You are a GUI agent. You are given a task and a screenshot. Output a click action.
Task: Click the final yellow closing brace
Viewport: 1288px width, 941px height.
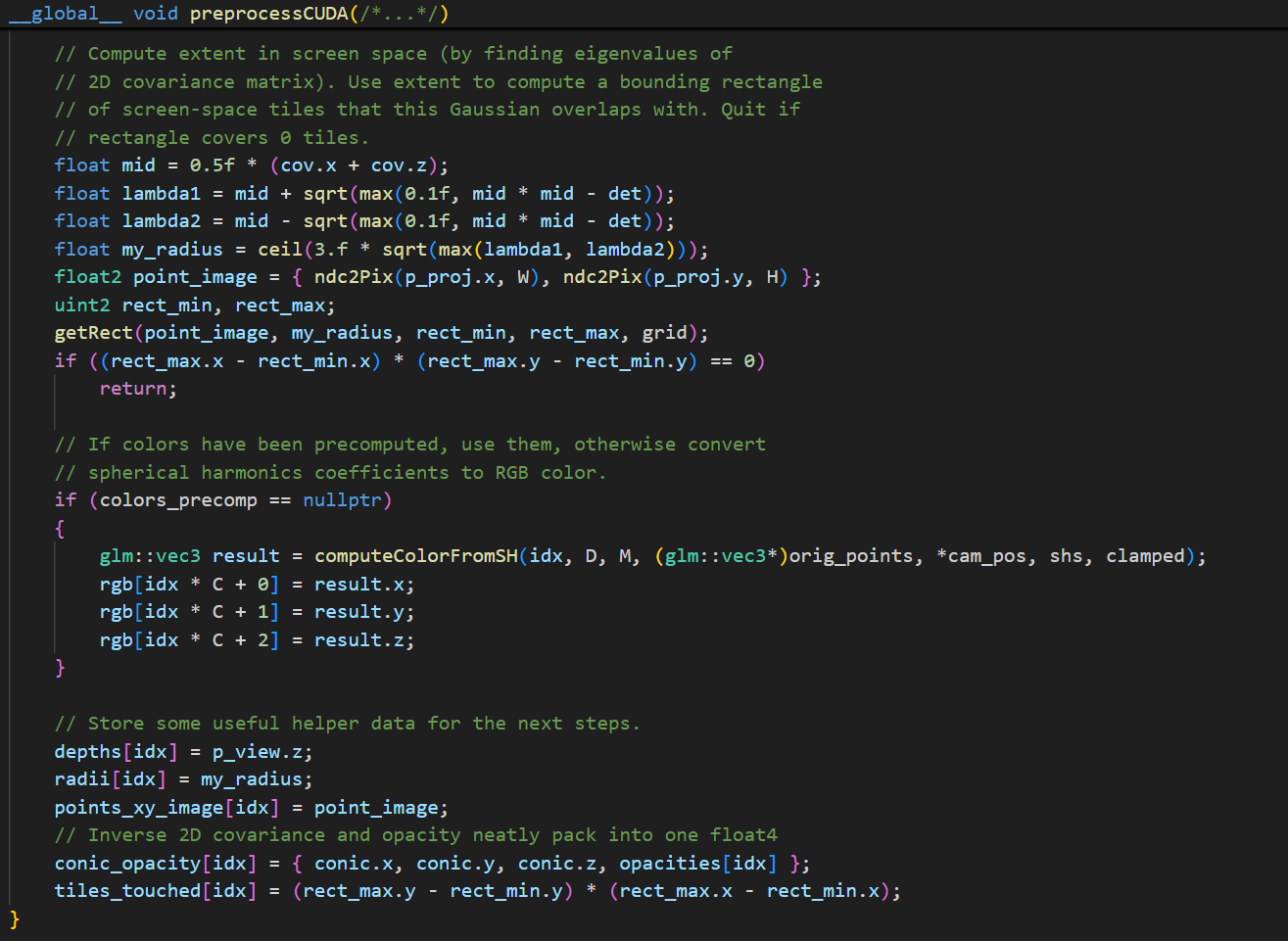pos(15,919)
